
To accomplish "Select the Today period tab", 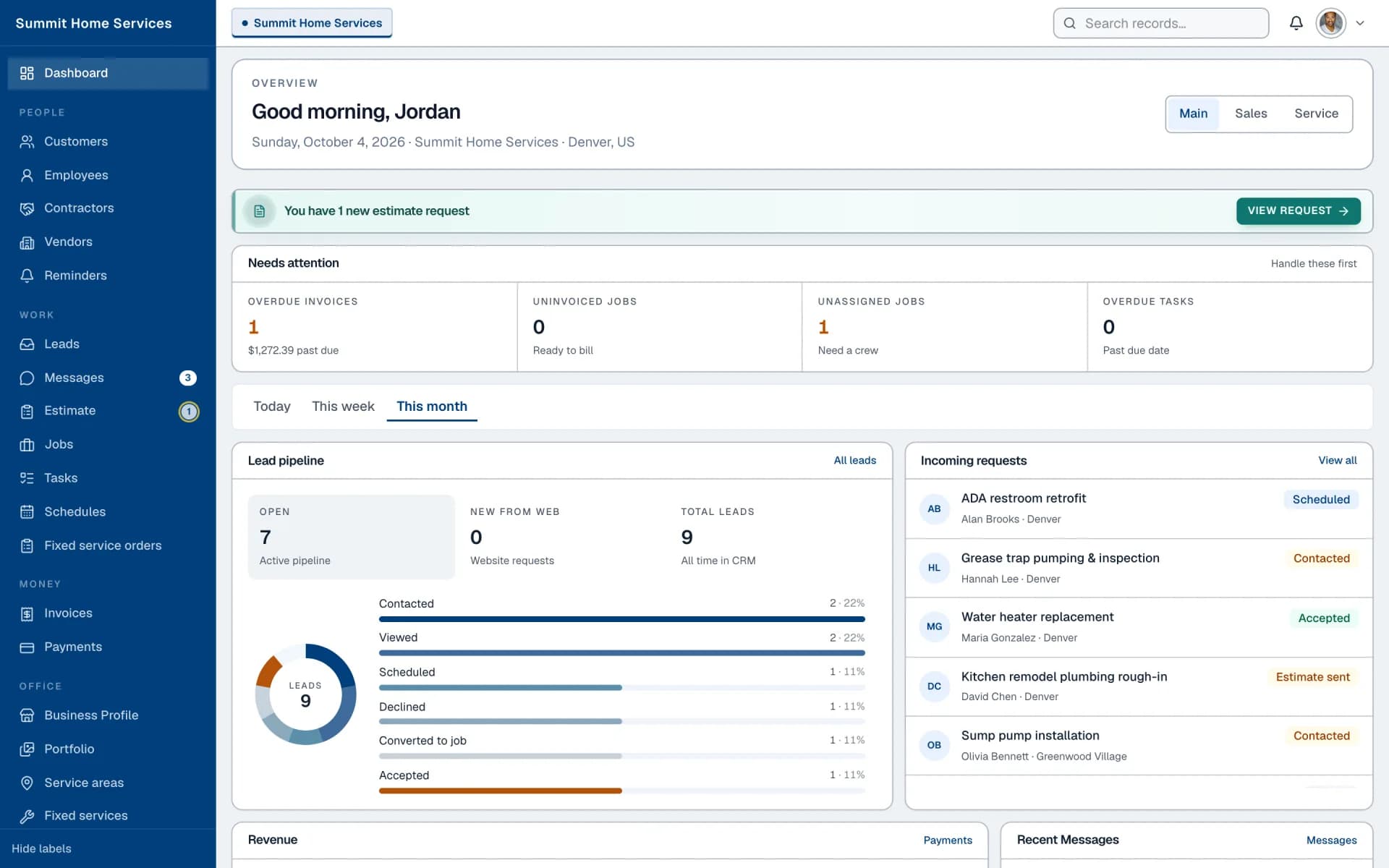I will [272, 407].
